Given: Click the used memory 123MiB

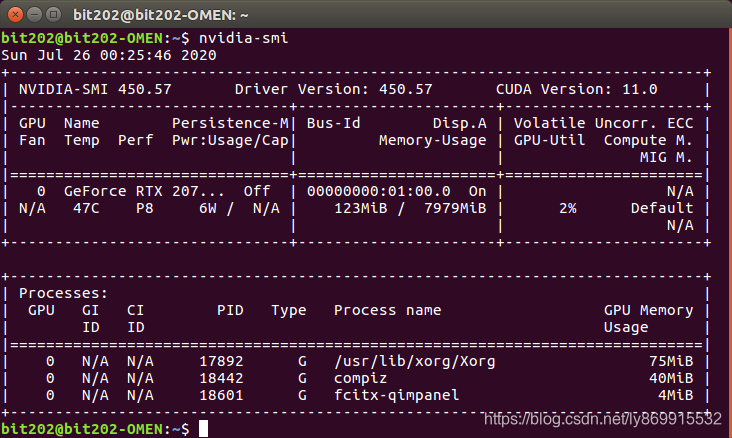Looking at the screenshot, I should tap(361, 208).
